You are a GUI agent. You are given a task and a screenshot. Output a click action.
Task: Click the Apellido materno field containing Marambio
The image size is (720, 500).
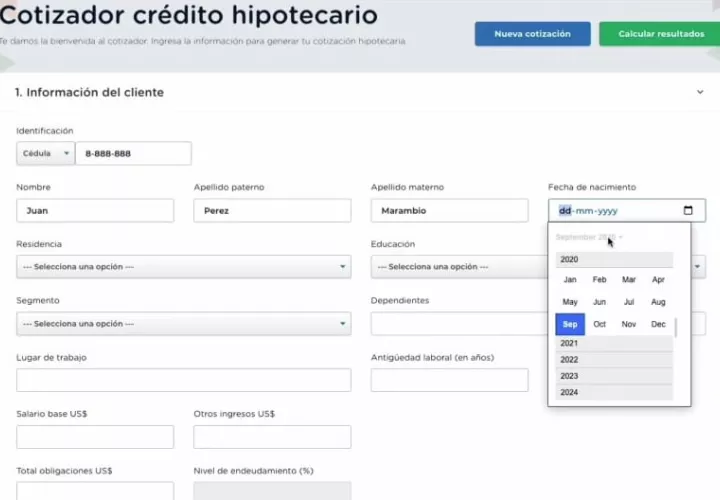pos(450,211)
